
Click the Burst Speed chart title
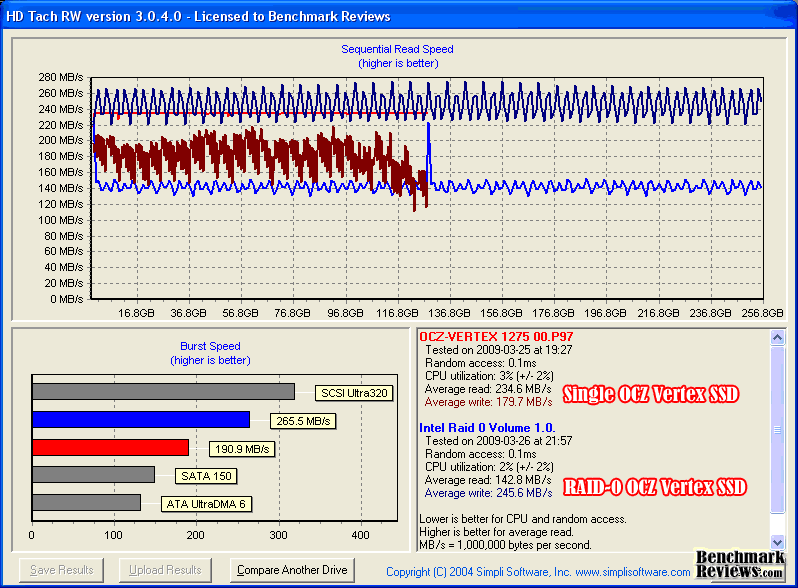(x=210, y=346)
